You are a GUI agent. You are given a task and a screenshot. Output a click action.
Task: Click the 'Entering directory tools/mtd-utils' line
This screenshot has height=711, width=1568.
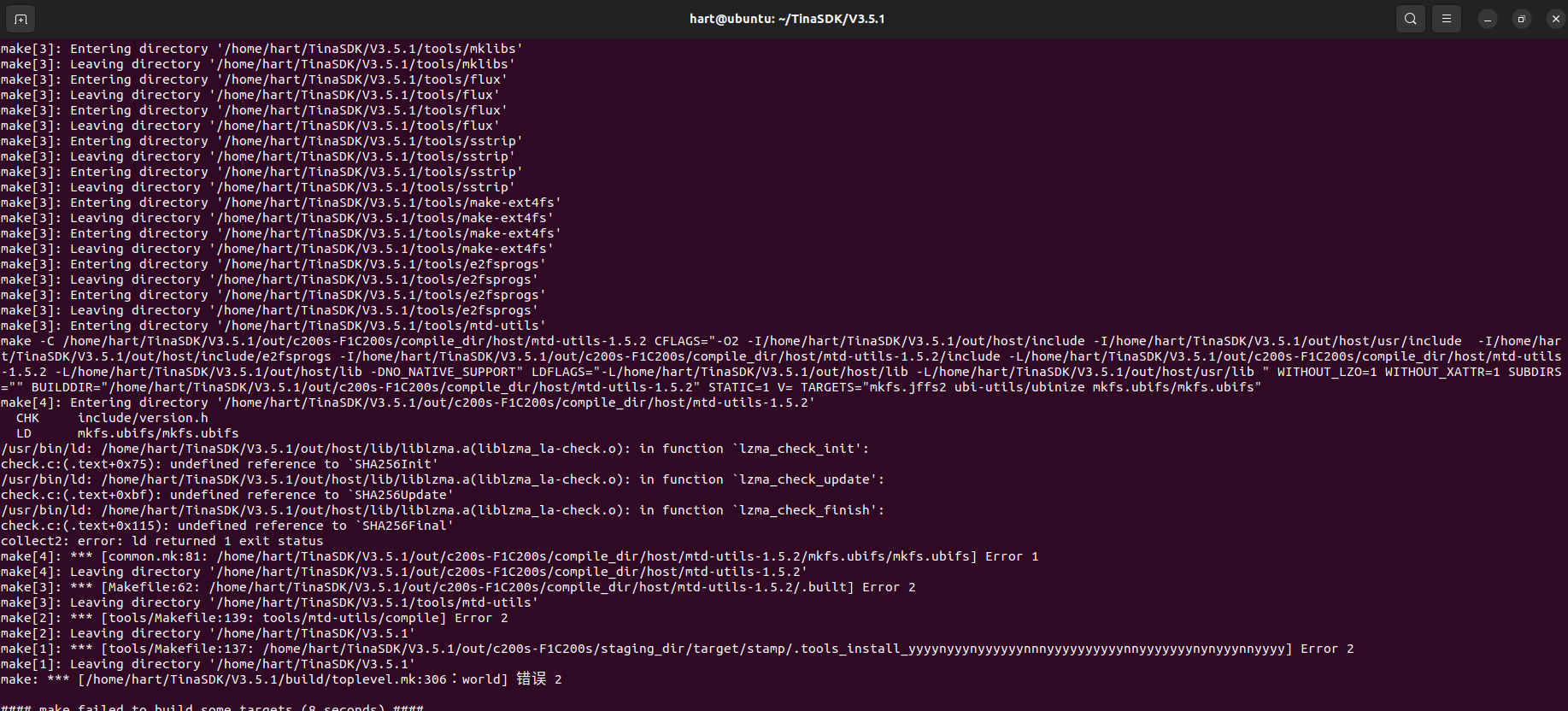pos(273,326)
